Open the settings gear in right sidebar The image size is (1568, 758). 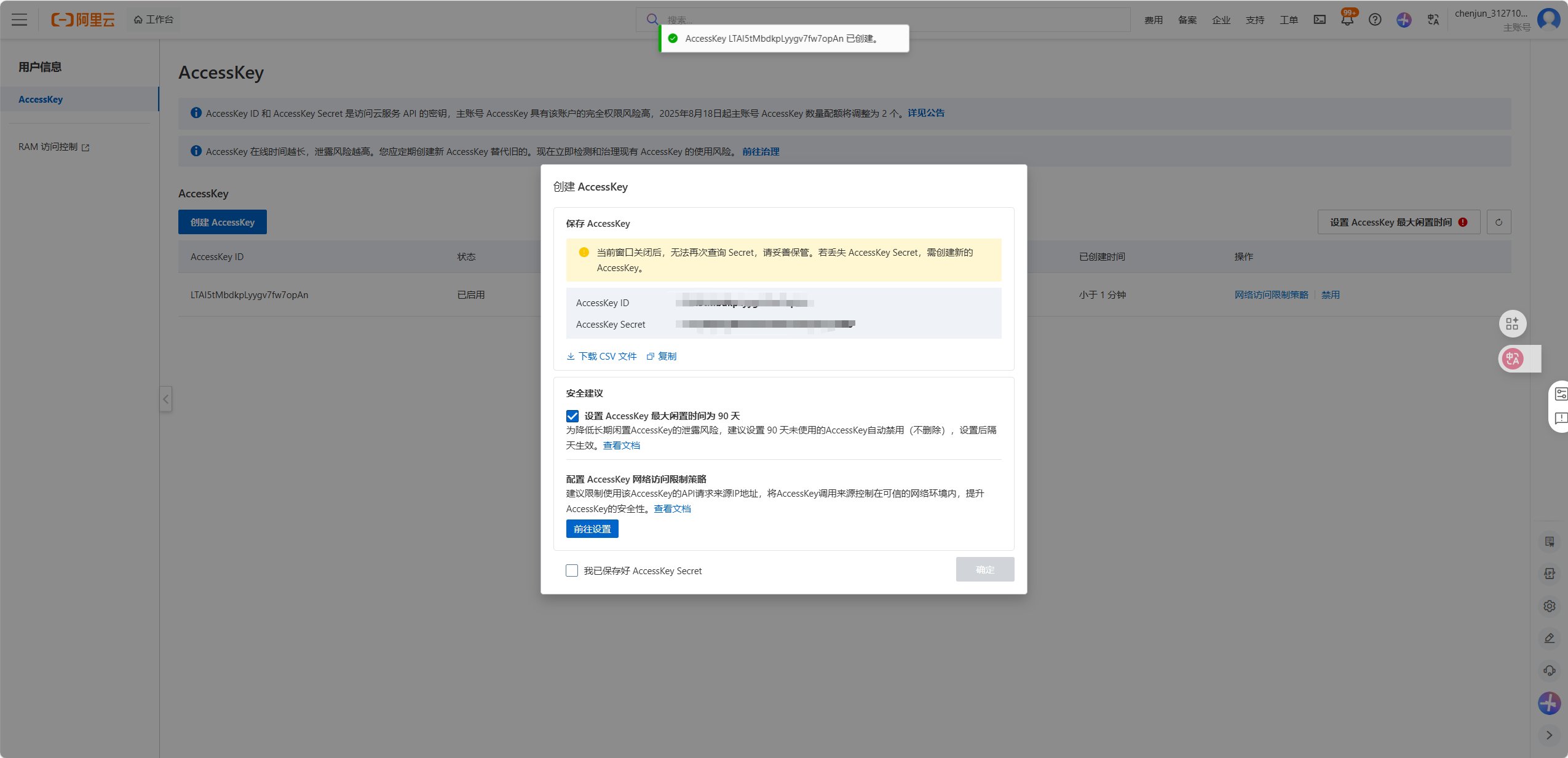click(x=1549, y=606)
